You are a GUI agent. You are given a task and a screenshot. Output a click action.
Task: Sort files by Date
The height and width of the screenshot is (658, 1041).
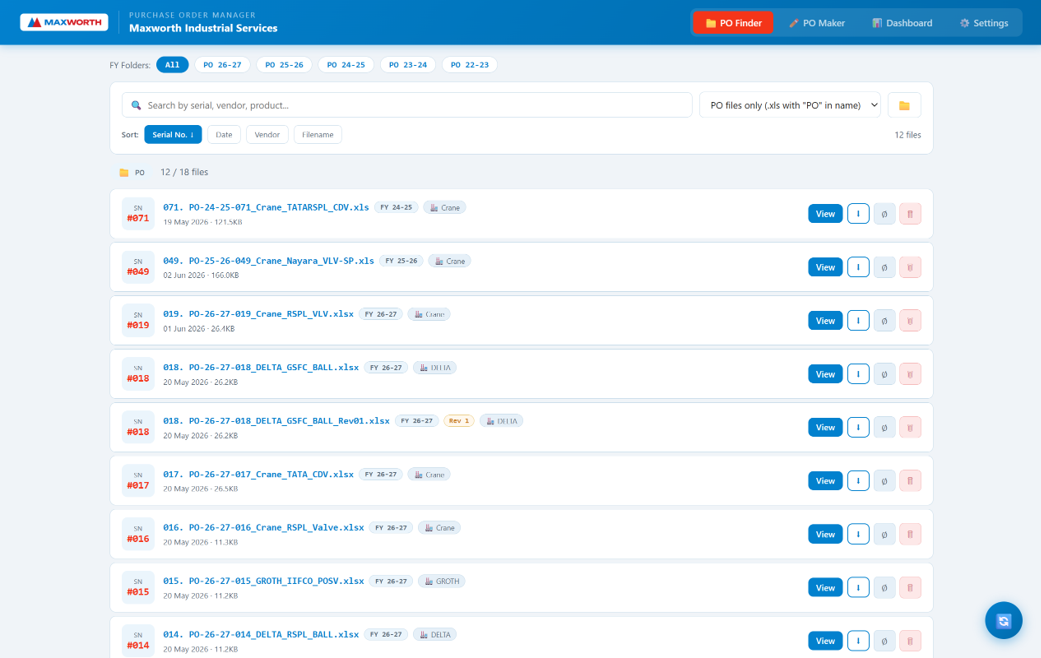224,134
